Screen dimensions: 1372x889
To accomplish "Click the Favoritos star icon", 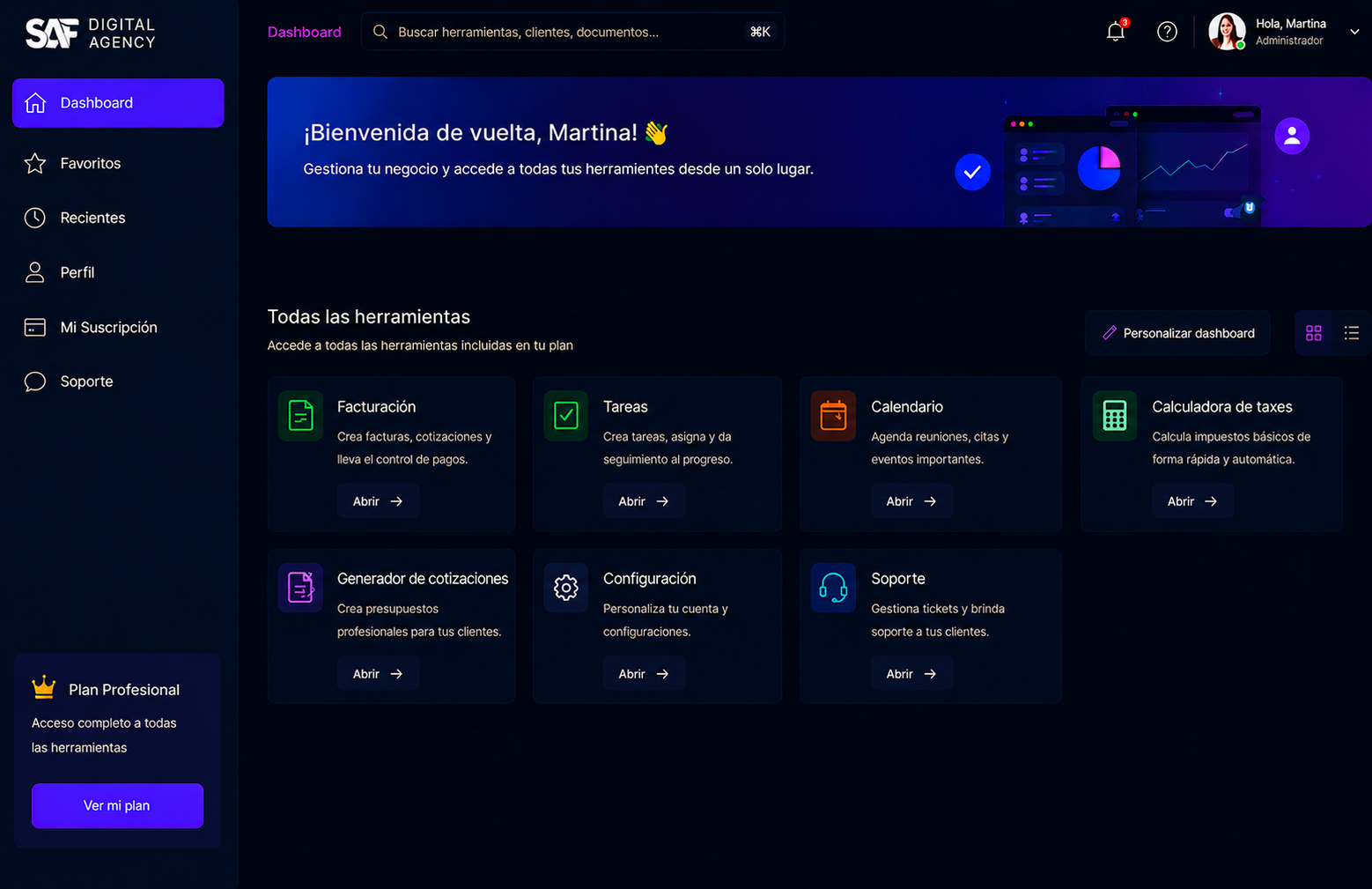I will point(35,163).
